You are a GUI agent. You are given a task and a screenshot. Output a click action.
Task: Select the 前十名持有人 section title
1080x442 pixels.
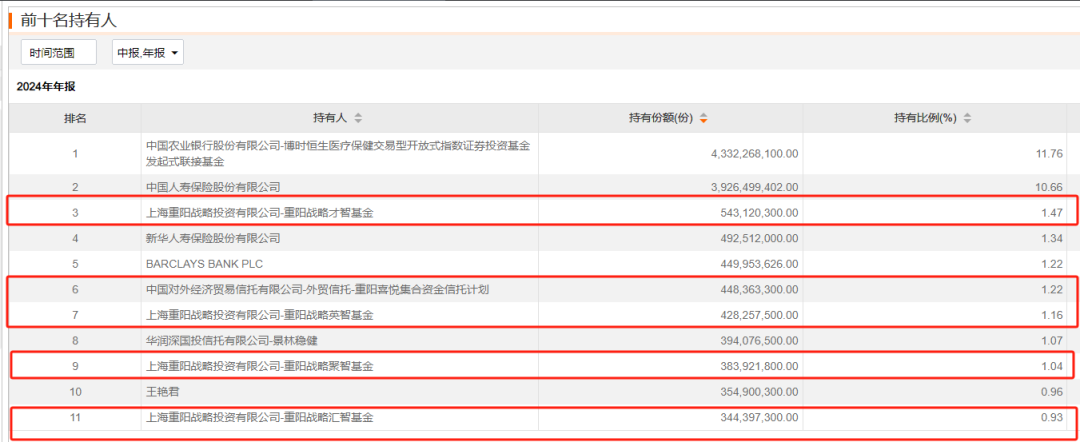[x=69, y=20]
